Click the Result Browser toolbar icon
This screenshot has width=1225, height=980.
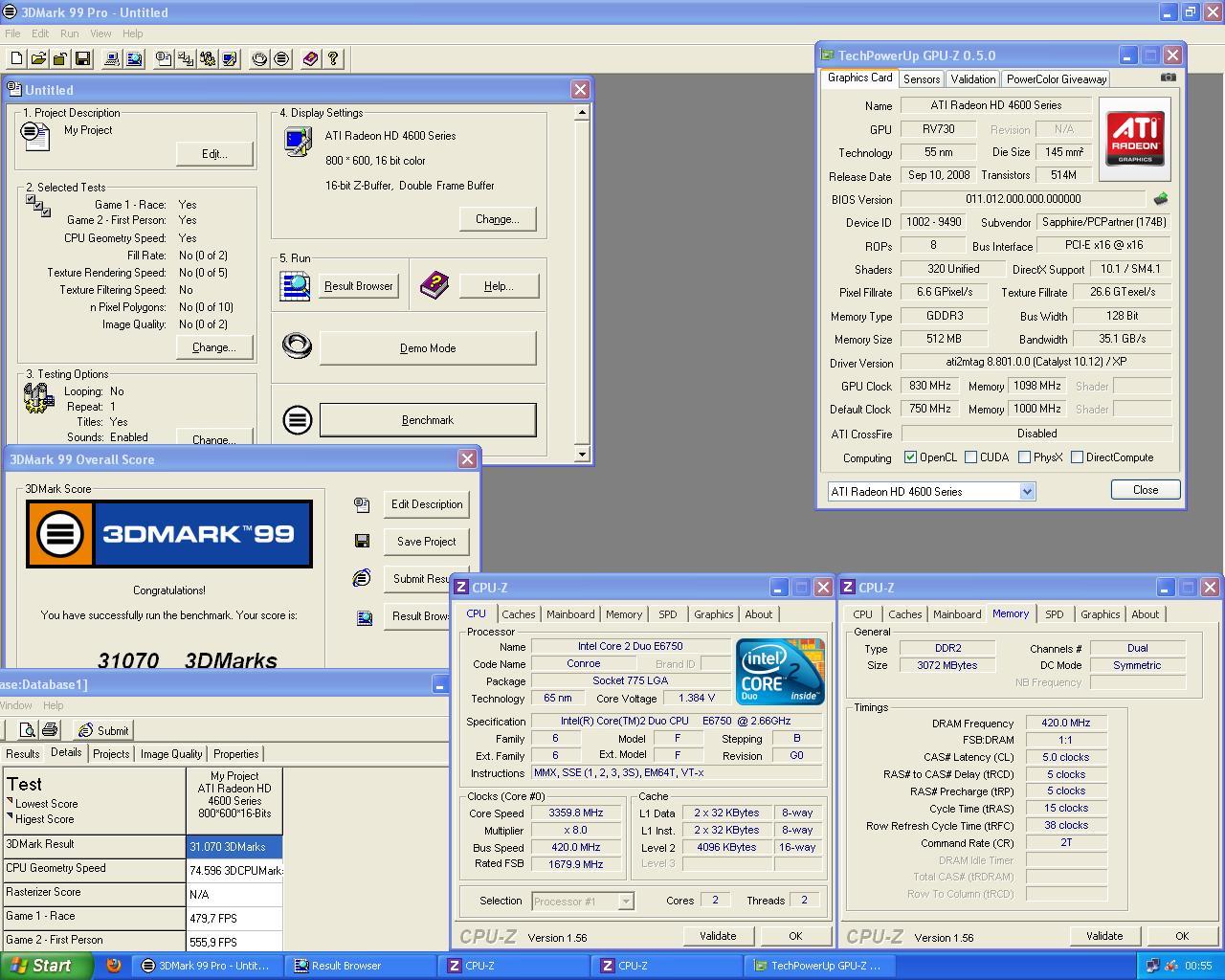(x=134, y=59)
